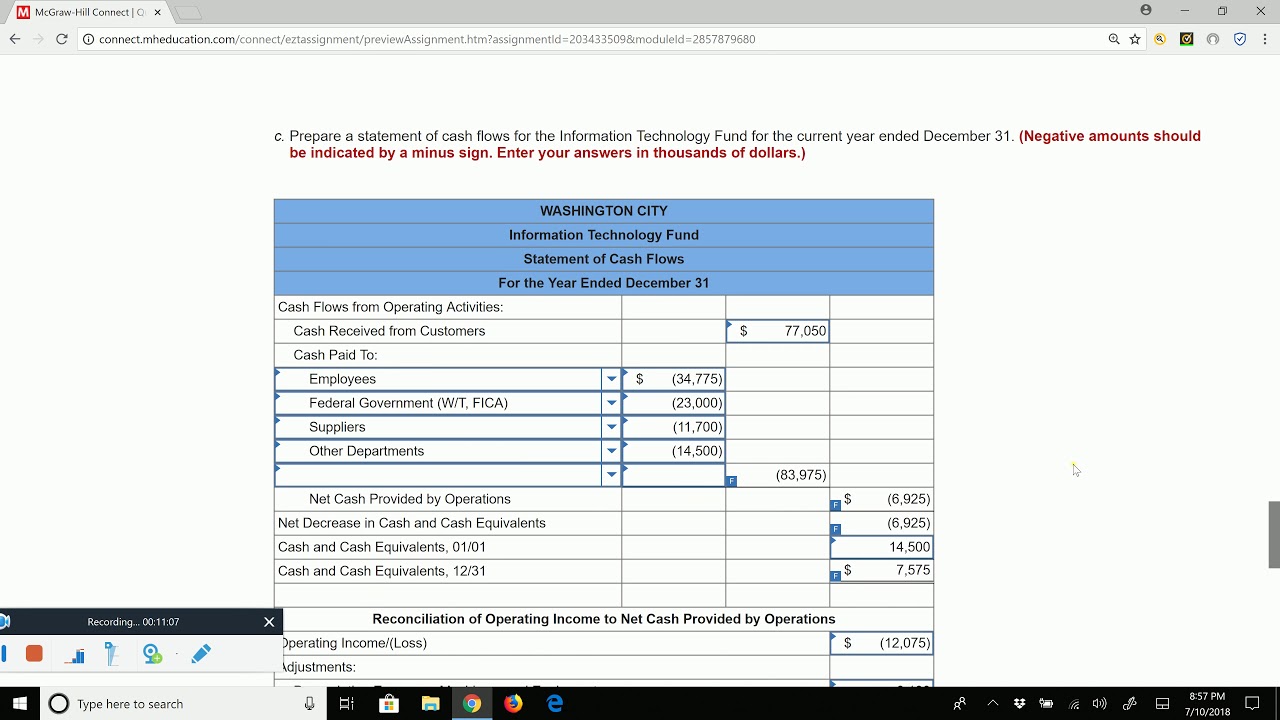Click the page vertical scrollbar thumb

click(x=1274, y=534)
